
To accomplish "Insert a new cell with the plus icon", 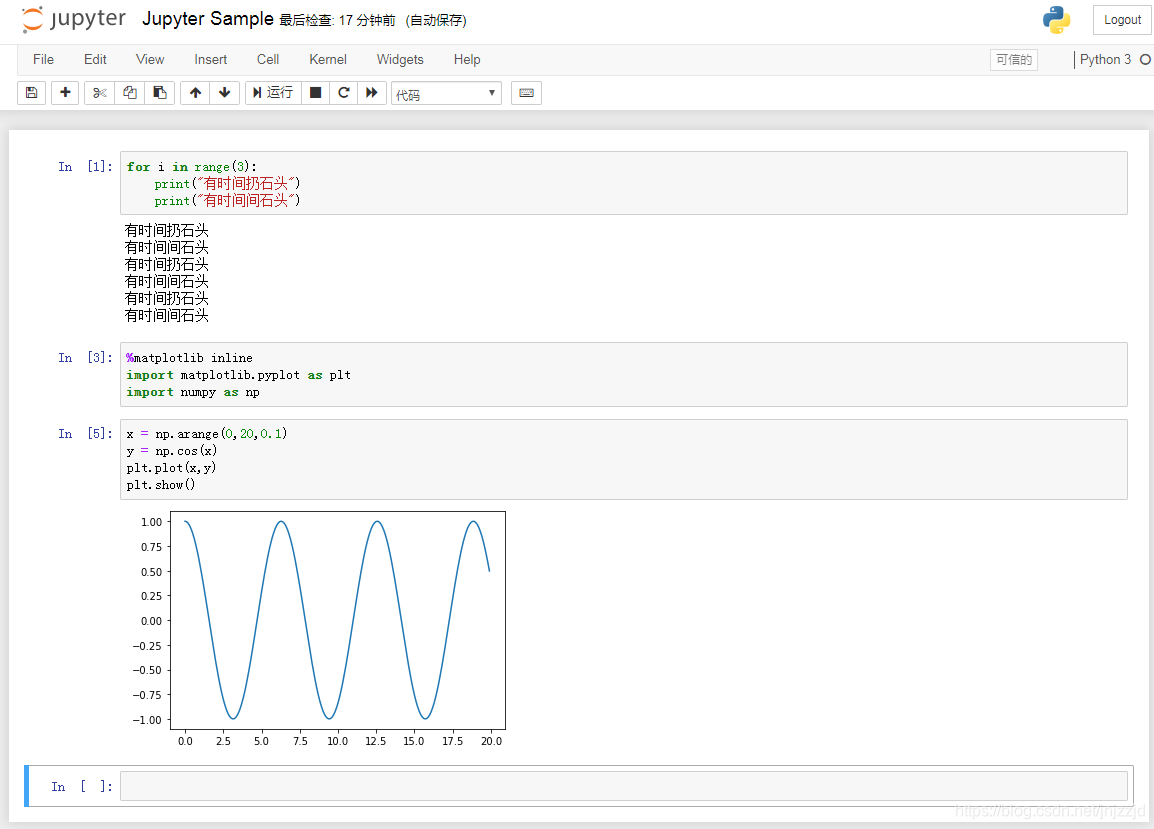I will click(x=65, y=92).
